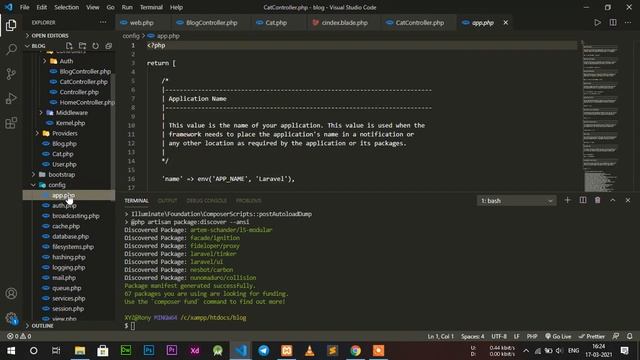Viewport: 640px width, 360px height.
Task: Open User.php in the file tree
Action: pos(64,164)
